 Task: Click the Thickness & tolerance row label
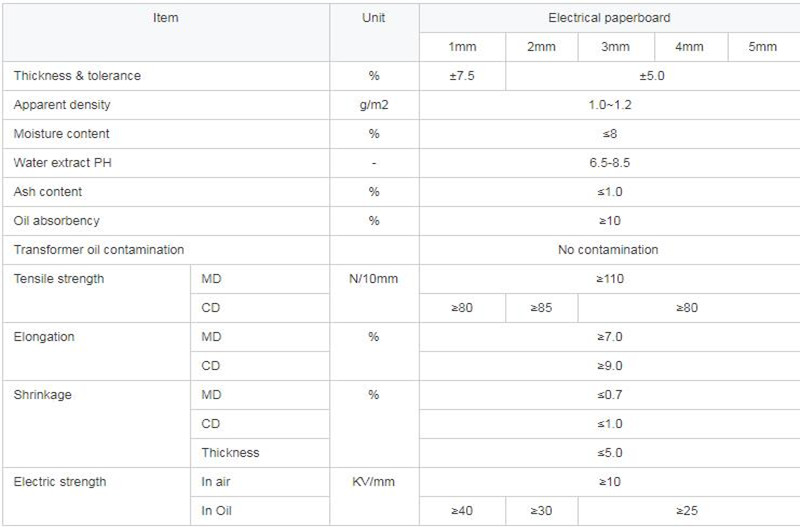click(x=77, y=76)
